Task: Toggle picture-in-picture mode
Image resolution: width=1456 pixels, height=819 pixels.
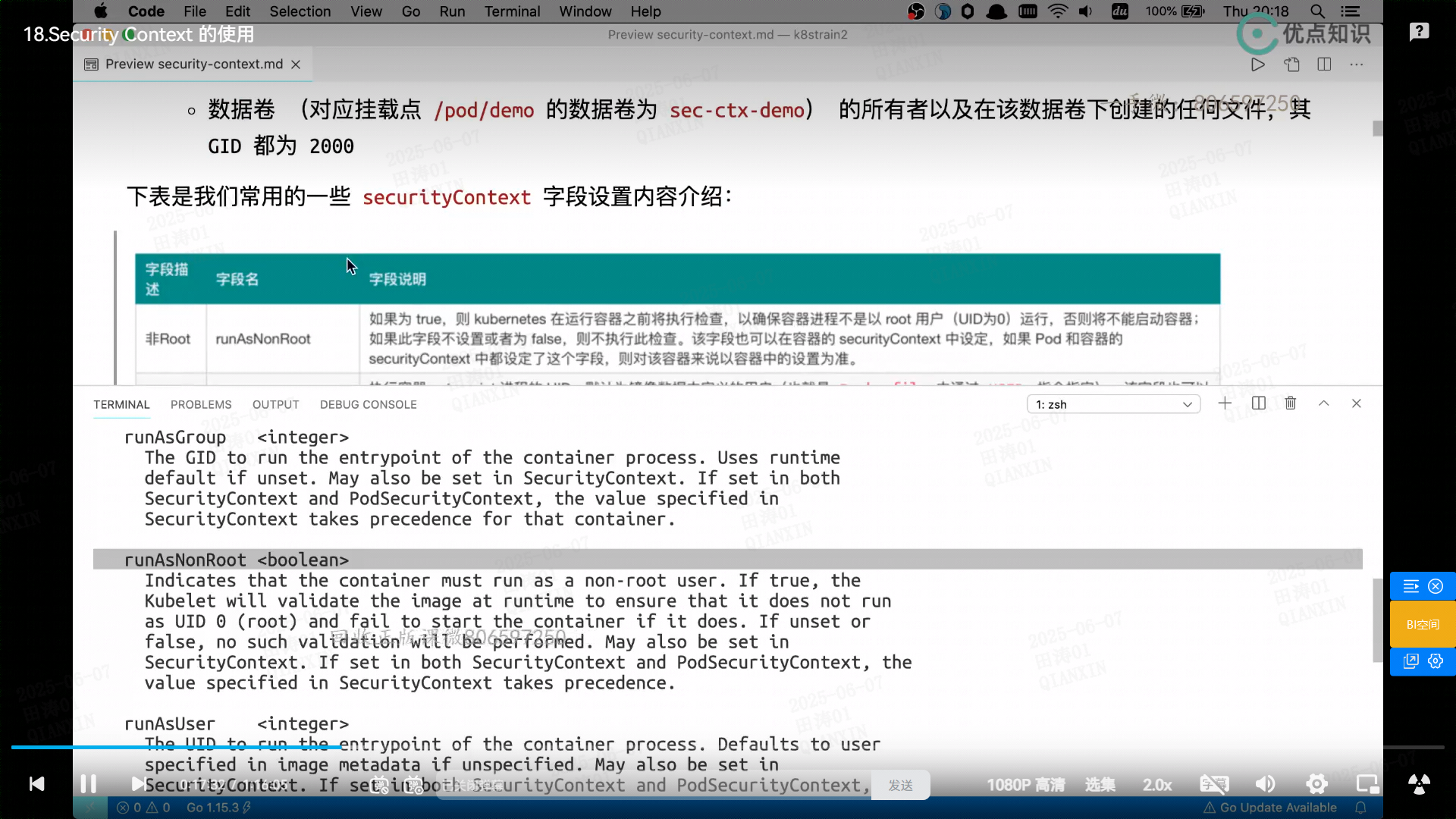Action: point(1367,784)
